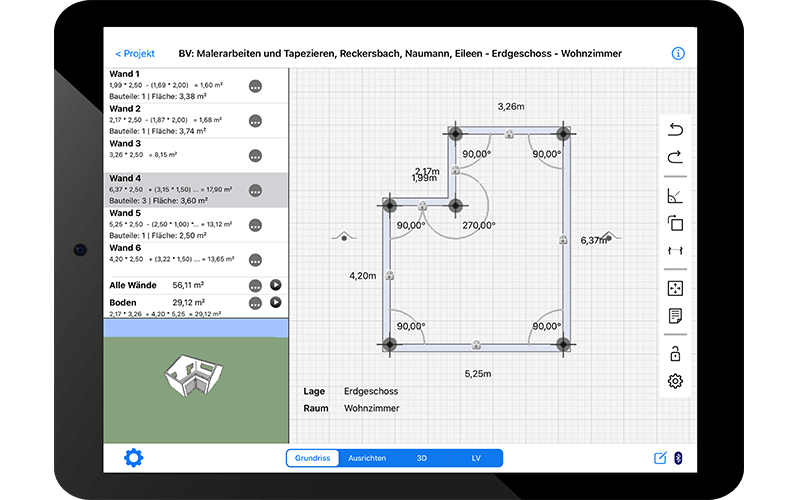Select the Wand 3 row
800x500 pixels.
pyautogui.click(x=196, y=155)
